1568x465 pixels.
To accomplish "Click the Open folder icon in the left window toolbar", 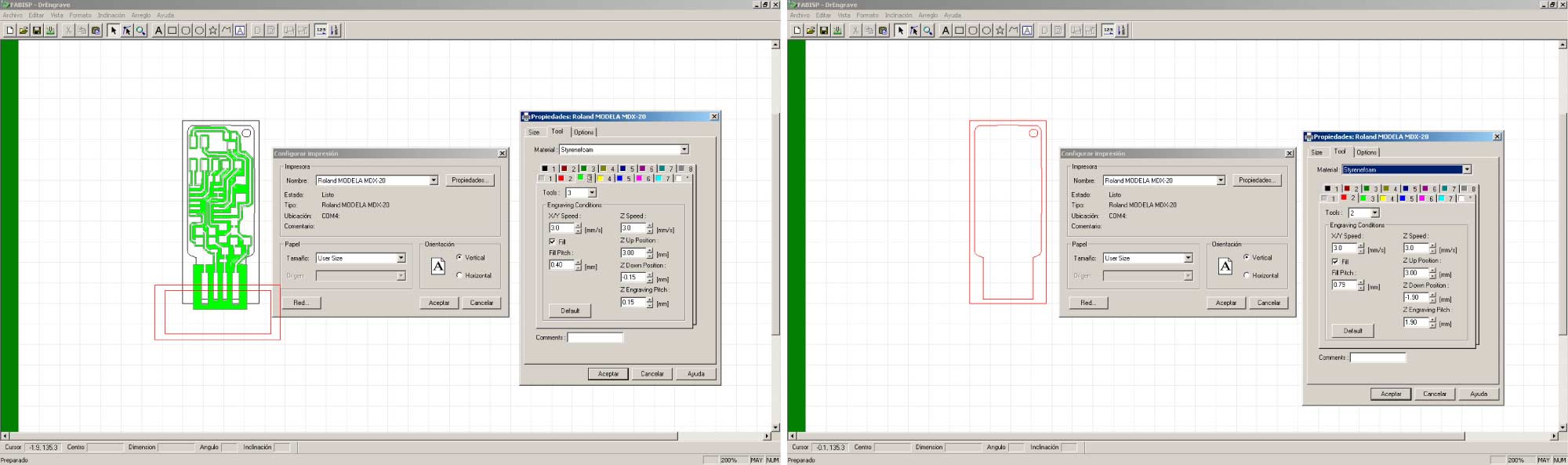I will tap(24, 31).
